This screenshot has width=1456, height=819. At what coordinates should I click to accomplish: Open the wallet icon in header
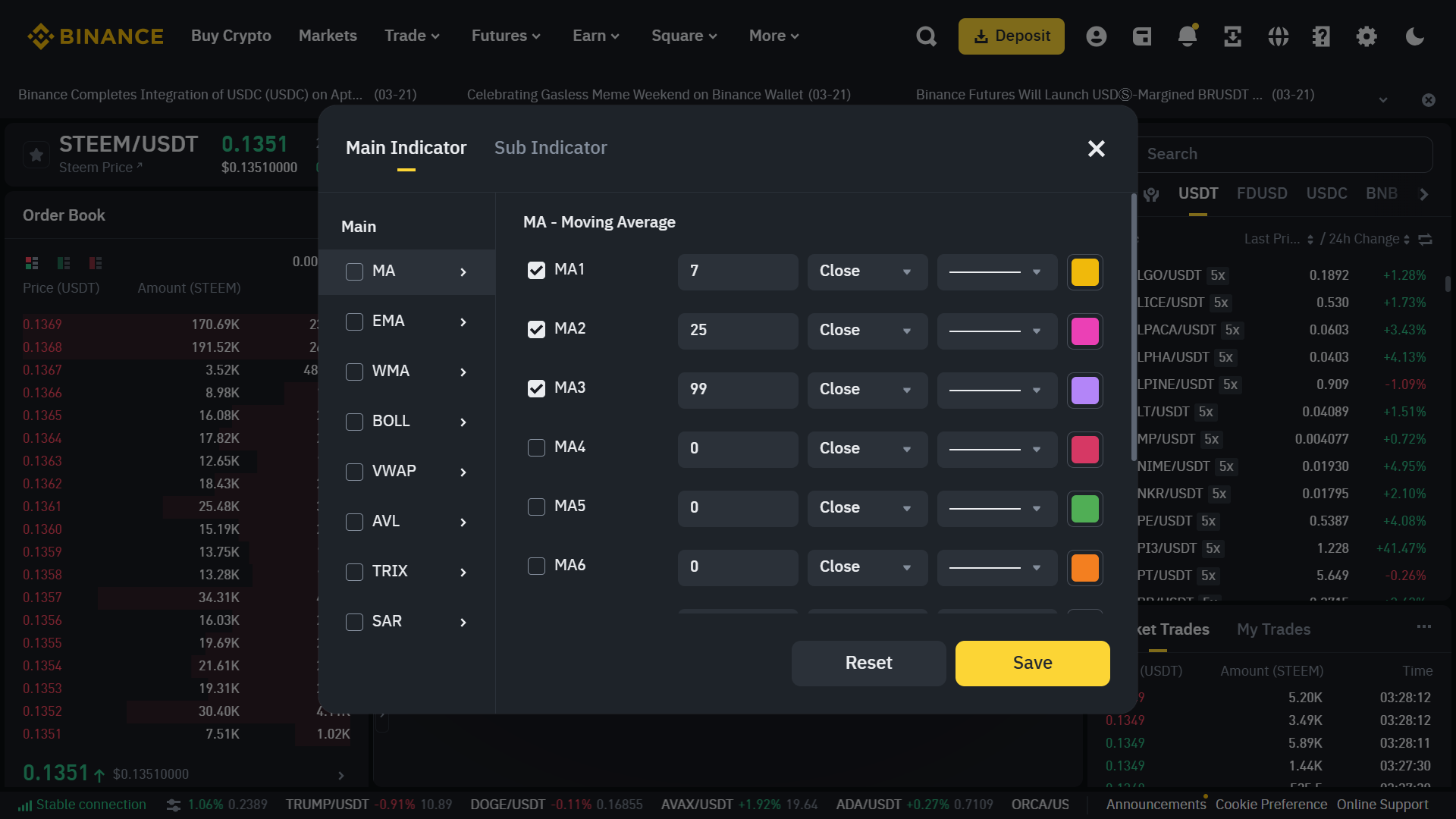(x=1142, y=36)
